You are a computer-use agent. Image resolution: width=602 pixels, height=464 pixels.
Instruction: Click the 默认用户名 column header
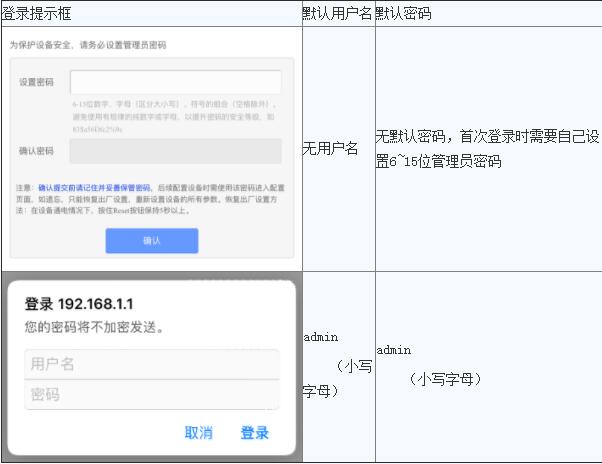point(337,14)
